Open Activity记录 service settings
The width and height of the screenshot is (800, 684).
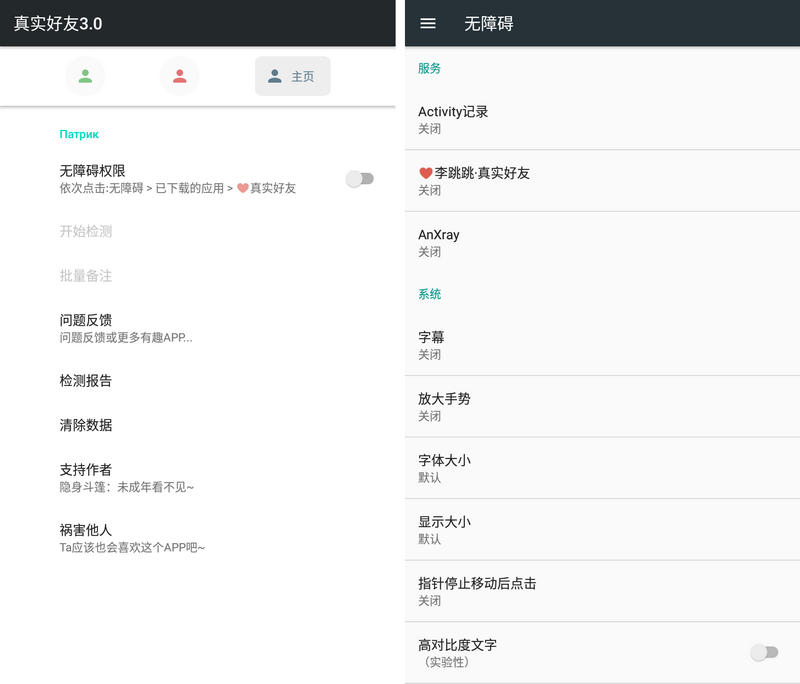pos(600,120)
